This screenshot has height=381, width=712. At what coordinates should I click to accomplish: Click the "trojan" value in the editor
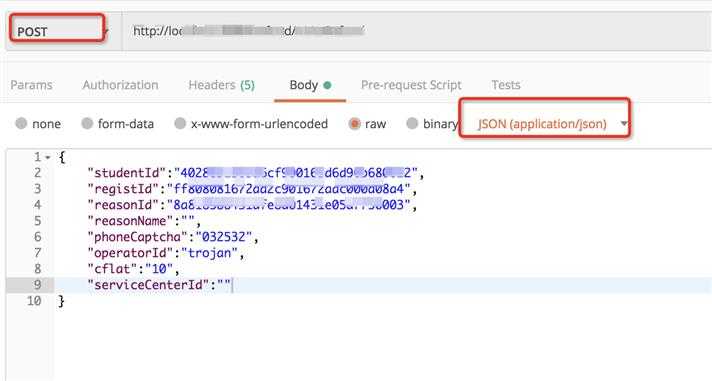point(209,252)
